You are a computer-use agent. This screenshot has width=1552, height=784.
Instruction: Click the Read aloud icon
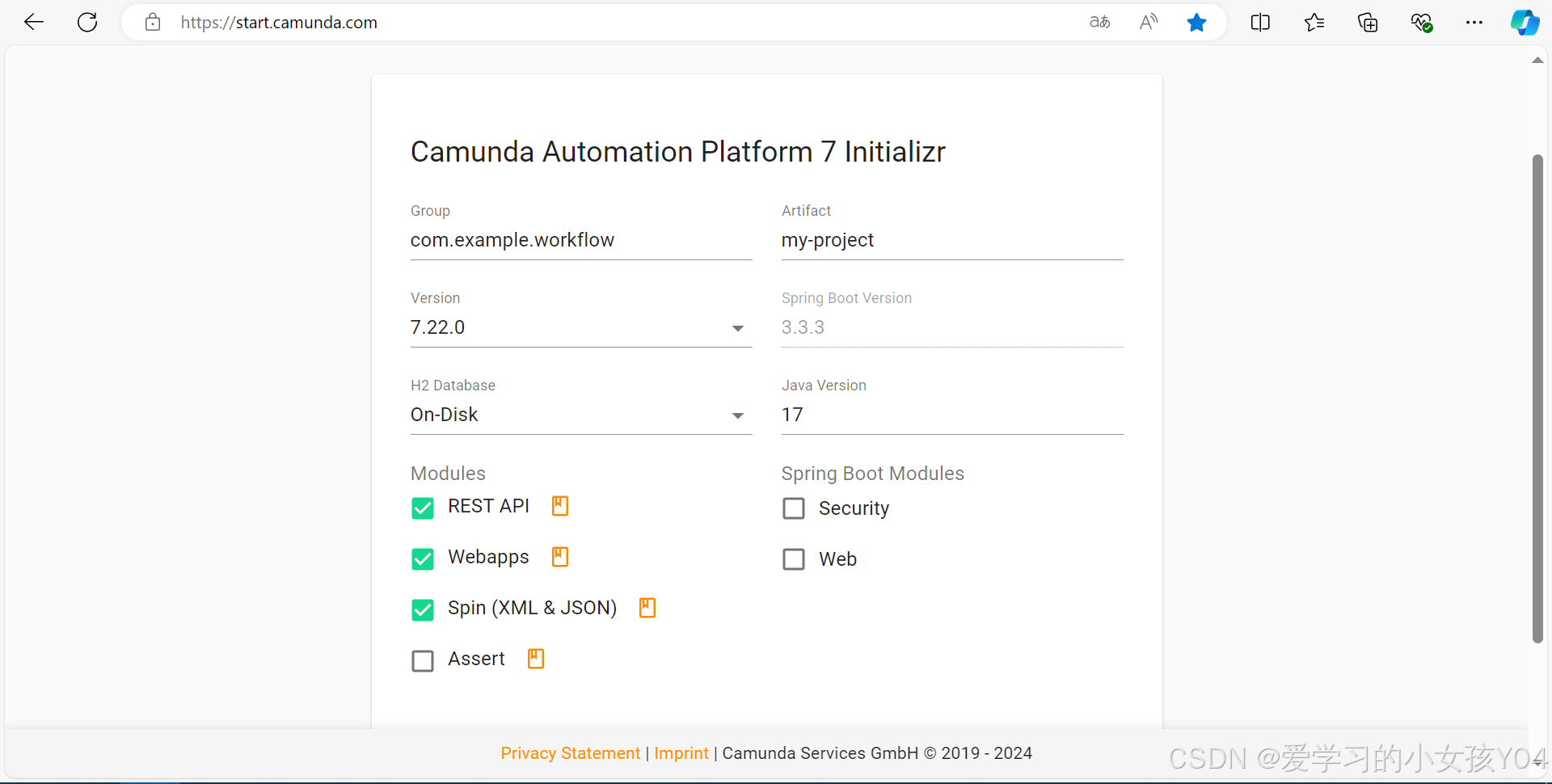[1148, 22]
